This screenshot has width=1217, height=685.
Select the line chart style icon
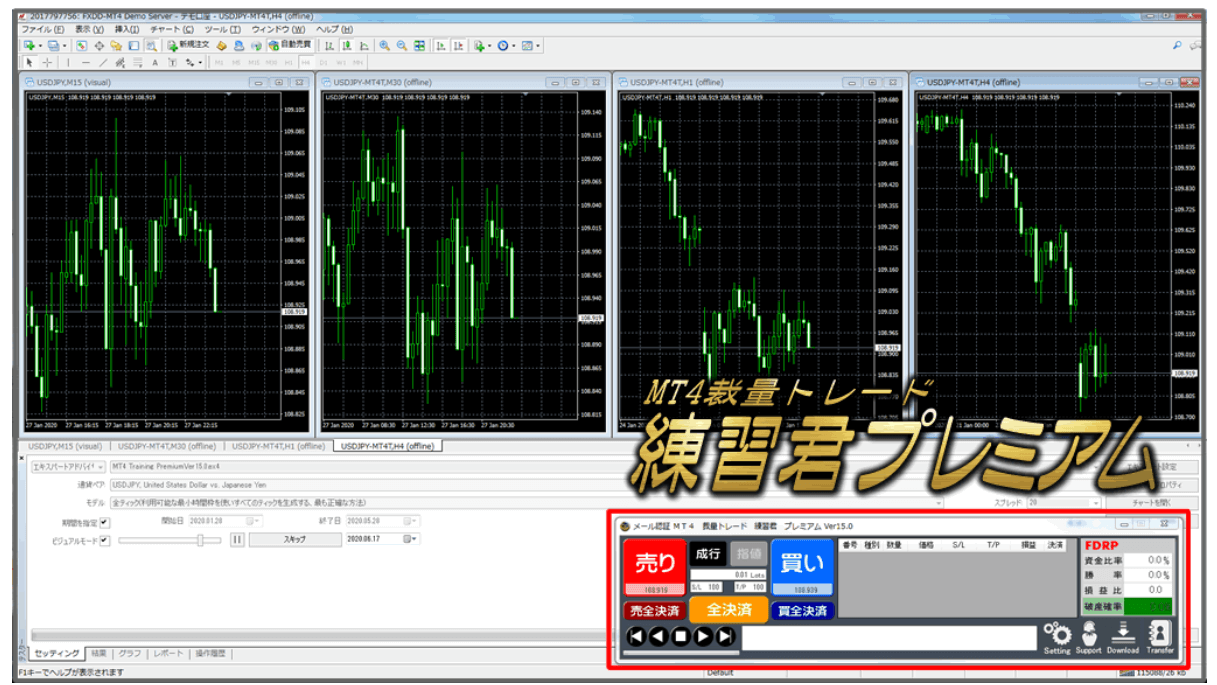pos(364,45)
